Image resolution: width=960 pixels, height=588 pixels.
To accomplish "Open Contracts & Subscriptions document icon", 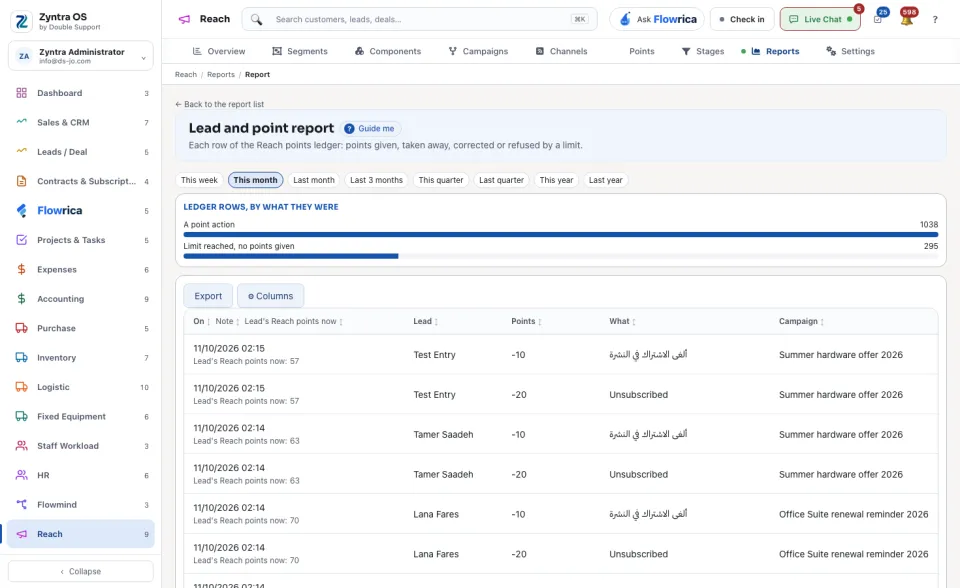I will pyautogui.click(x=21, y=181).
